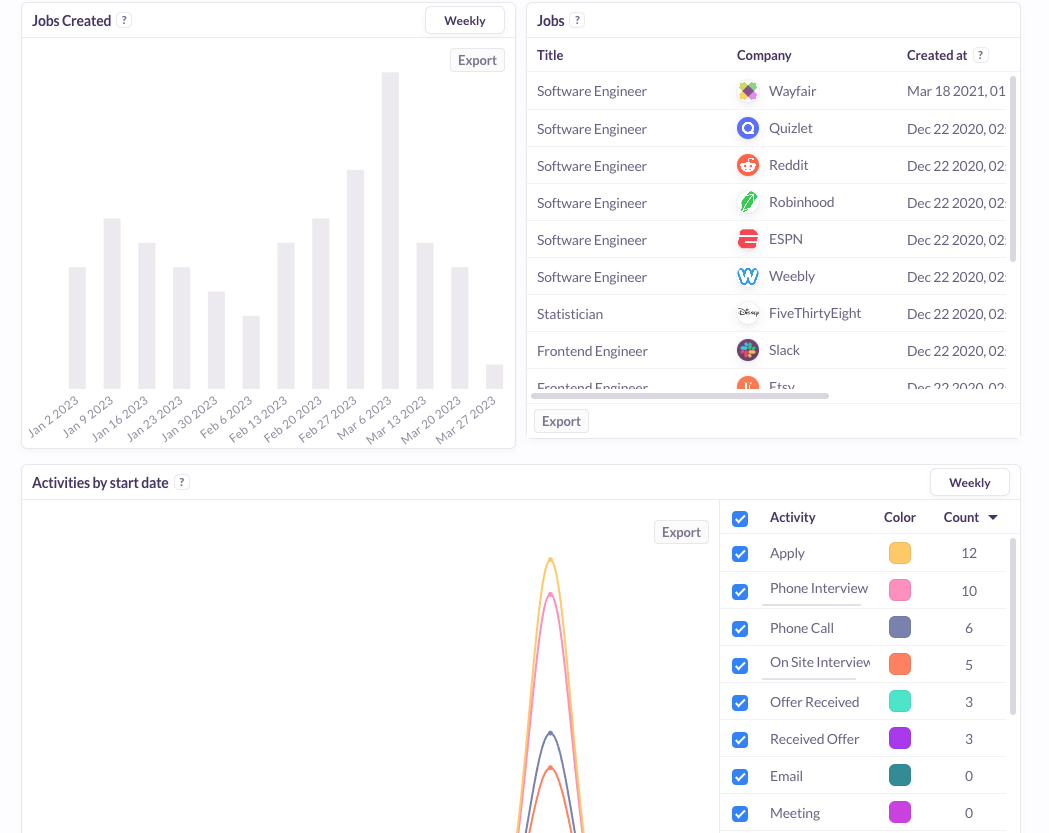Click the Jobs table vertical scrollbar
The height and width of the screenshot is (833, 1049).
point(1012,169)
